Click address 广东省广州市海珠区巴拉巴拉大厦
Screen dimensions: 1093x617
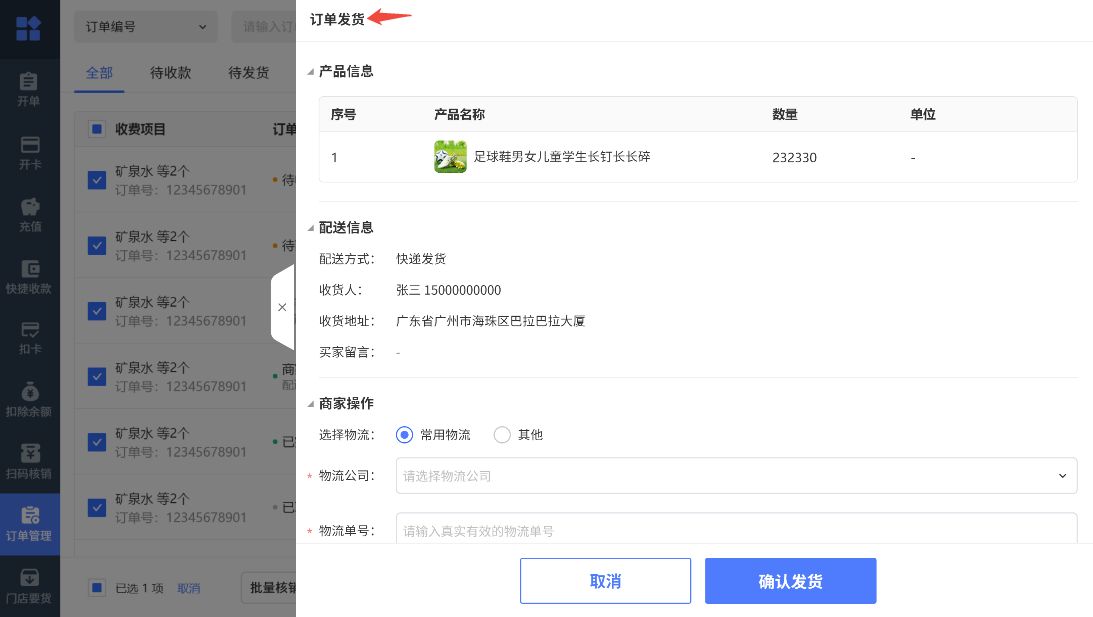click(490, 321)
